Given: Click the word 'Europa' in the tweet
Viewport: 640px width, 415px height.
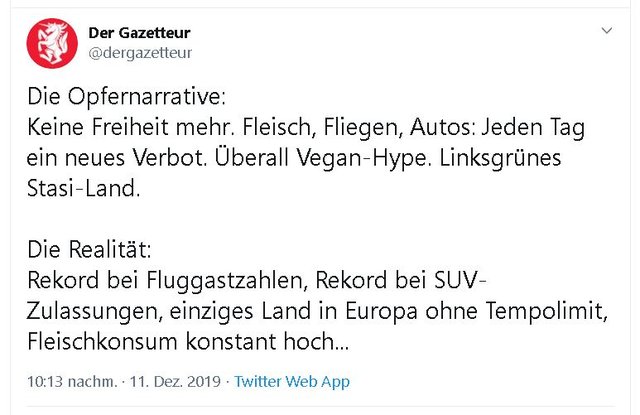Looking at the screenshot, I should 381,312.
